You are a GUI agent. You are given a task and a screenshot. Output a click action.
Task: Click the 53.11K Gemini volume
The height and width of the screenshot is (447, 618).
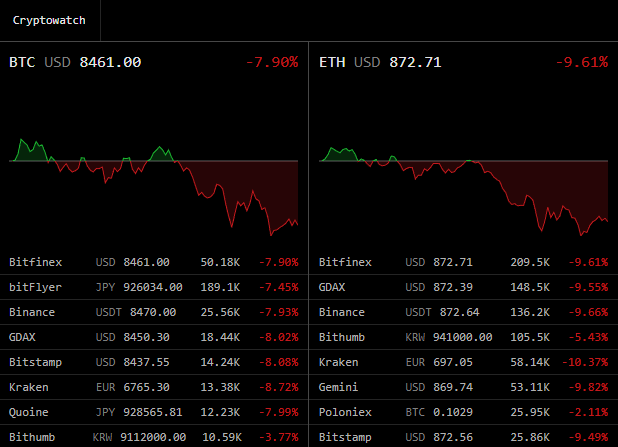coord(530,387)
